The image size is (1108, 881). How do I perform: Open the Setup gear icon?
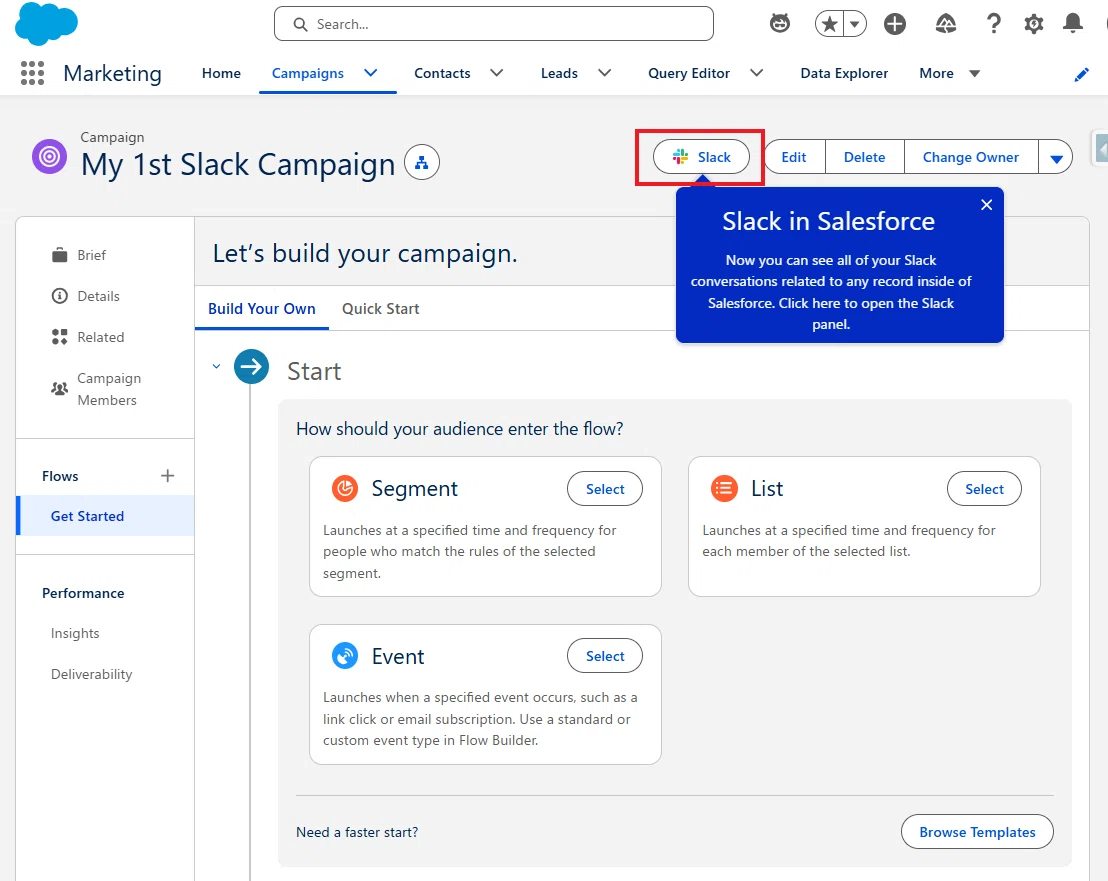tap(1033, 24)
